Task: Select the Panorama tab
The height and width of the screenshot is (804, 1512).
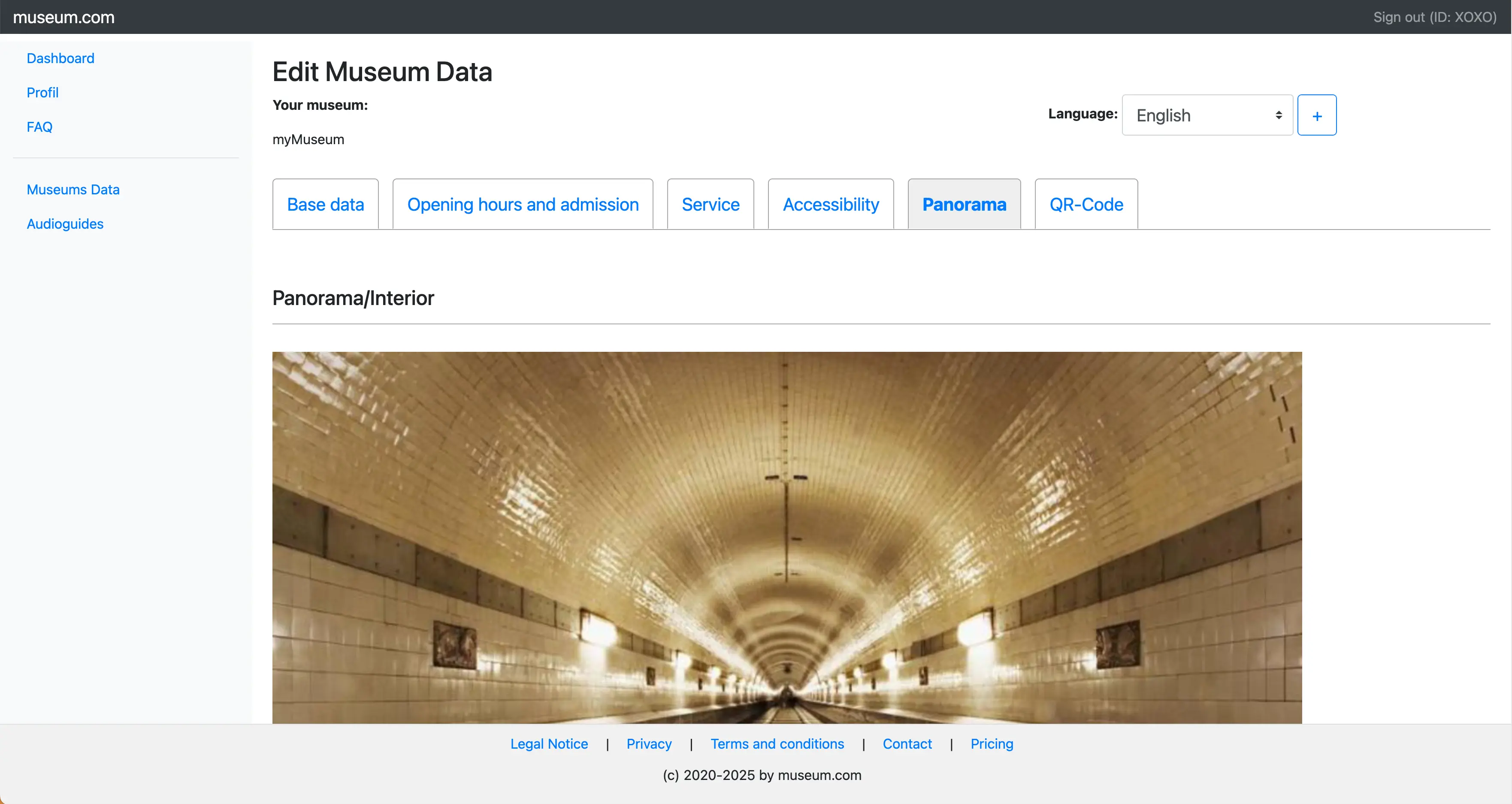Action: (964, 204)
